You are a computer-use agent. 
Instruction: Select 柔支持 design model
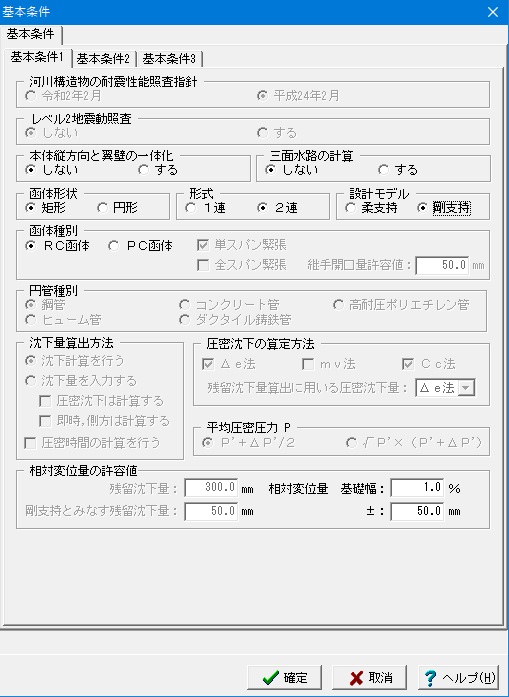pyautogui.click(x=372, y=208)
